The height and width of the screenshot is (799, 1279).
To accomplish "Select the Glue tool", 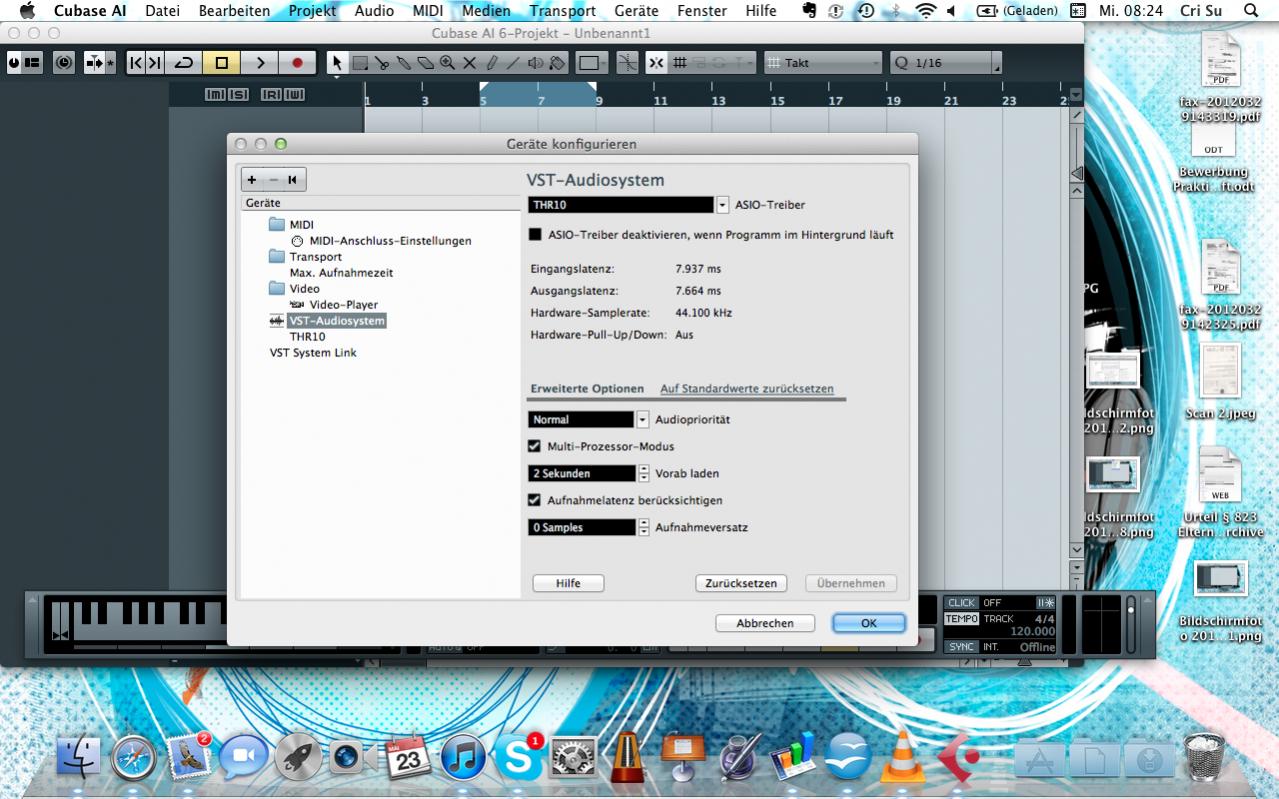I will [x=404, y=63].
